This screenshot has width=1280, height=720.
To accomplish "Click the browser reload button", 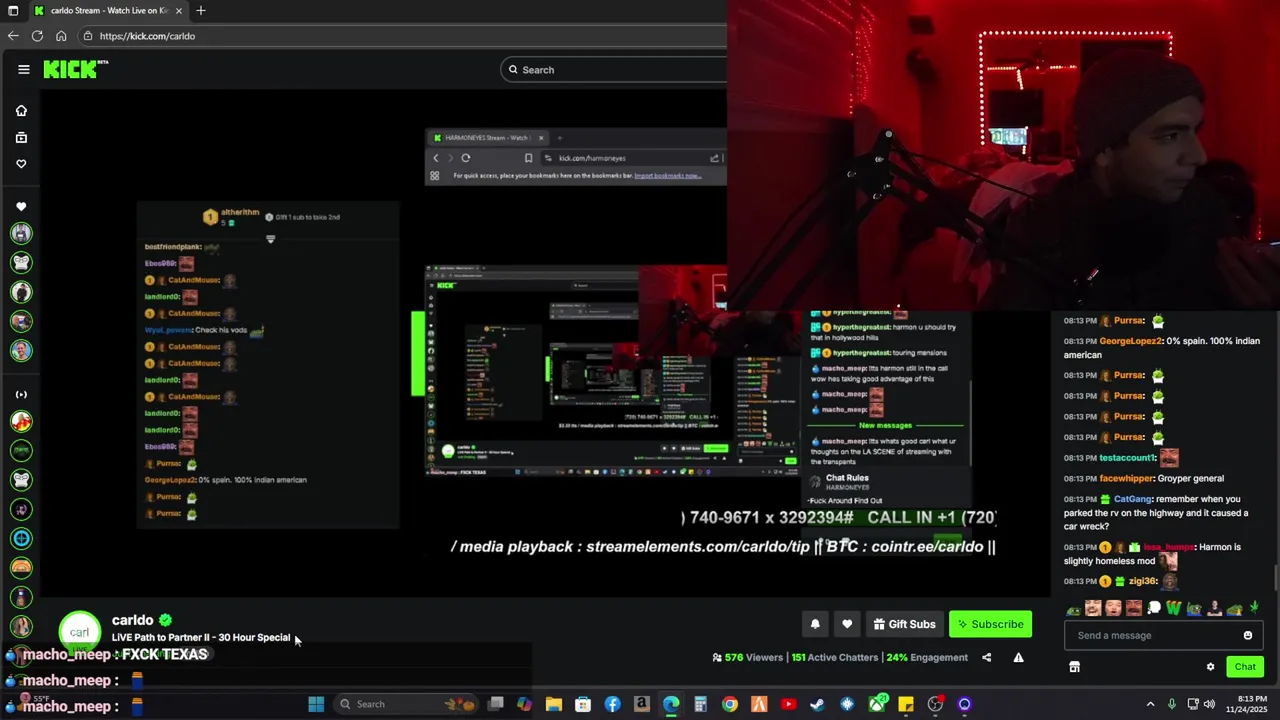I will click(37, 36).
